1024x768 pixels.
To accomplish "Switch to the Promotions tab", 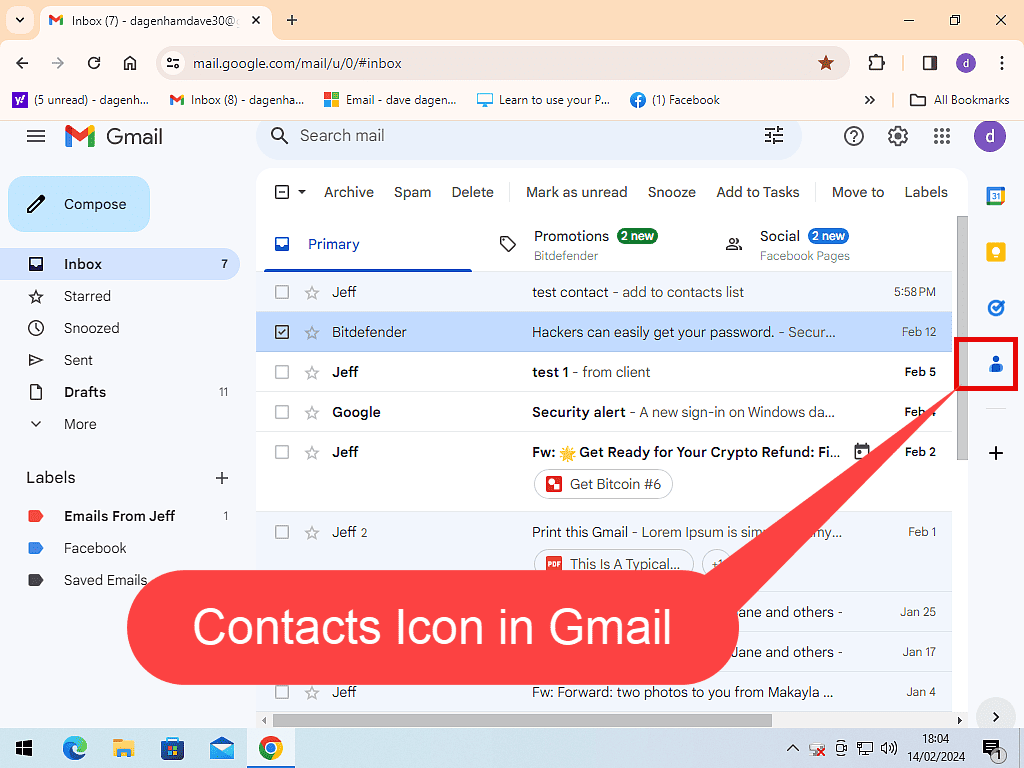I will (571, 244).
